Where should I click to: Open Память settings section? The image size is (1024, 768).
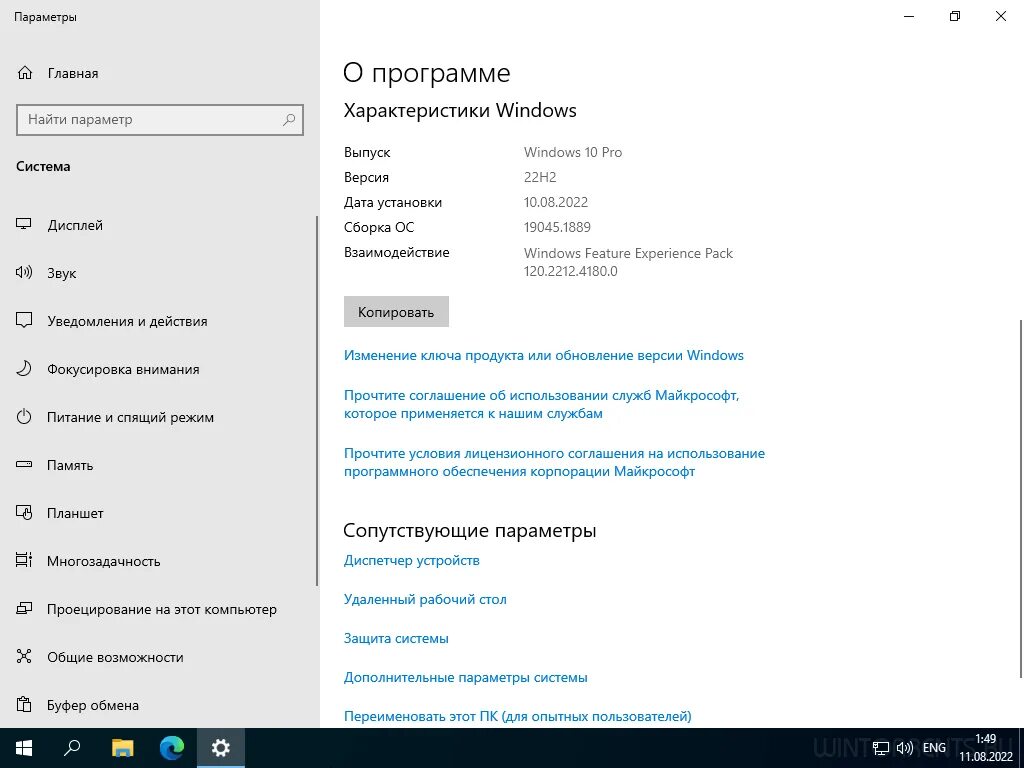[x=70, y=465]
